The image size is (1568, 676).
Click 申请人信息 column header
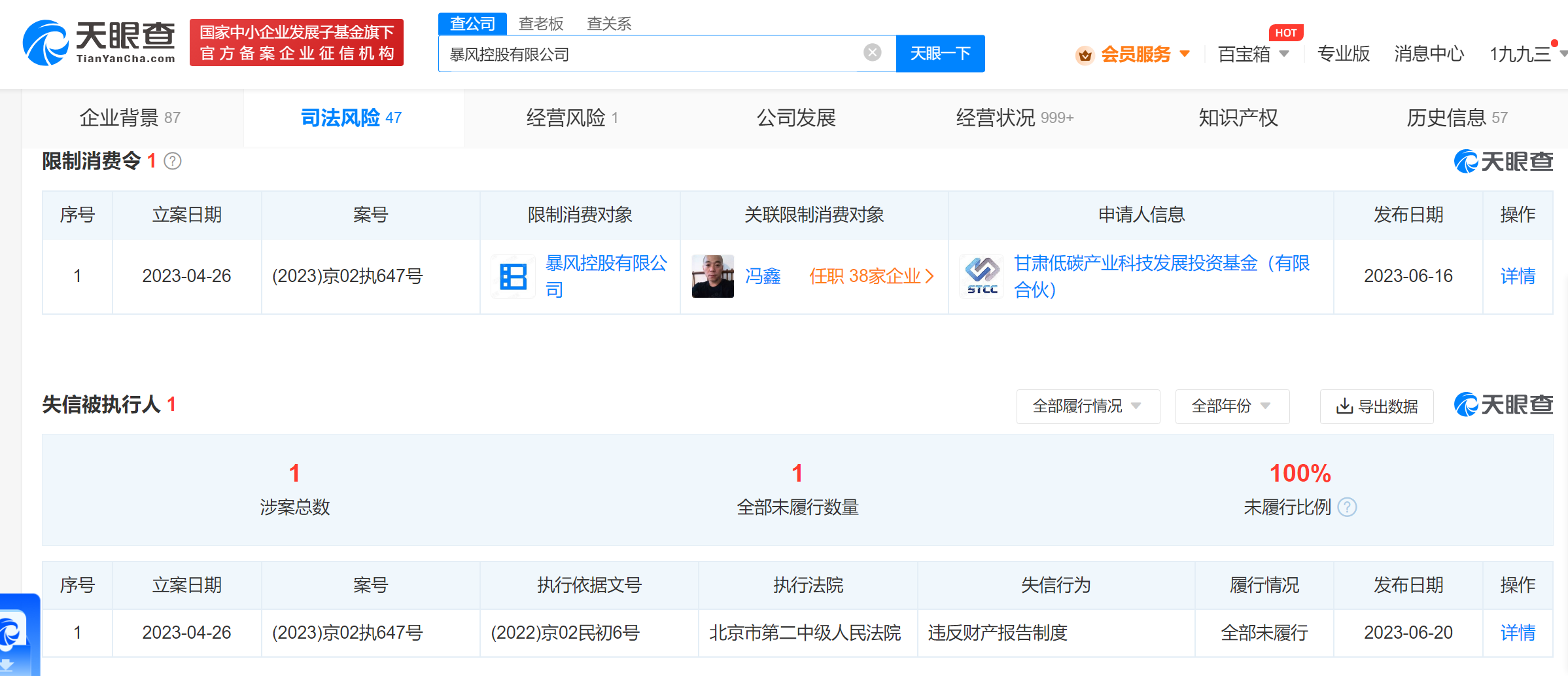(x=1141, y=215)
